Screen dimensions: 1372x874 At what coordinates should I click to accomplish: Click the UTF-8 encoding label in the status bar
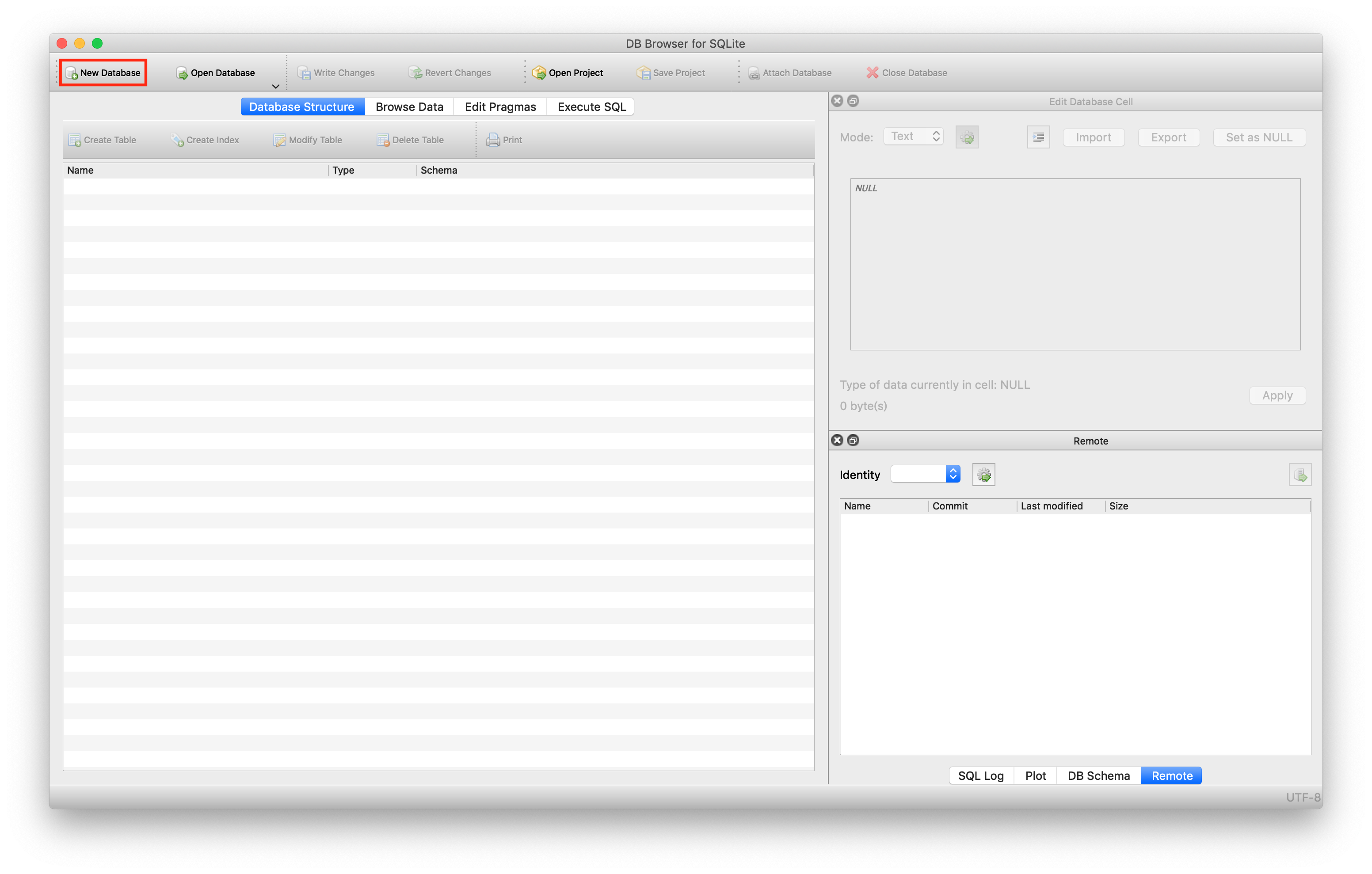pos(1303,797)
